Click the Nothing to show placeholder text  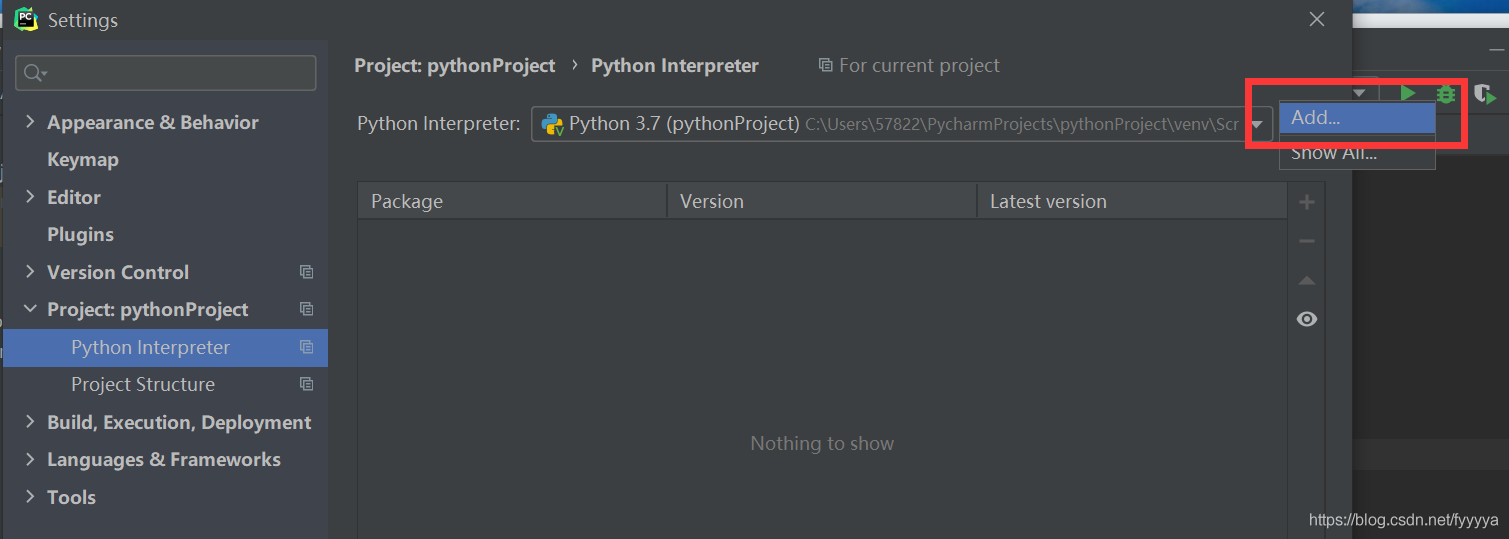pyautogui.click(x=822, y=443)
